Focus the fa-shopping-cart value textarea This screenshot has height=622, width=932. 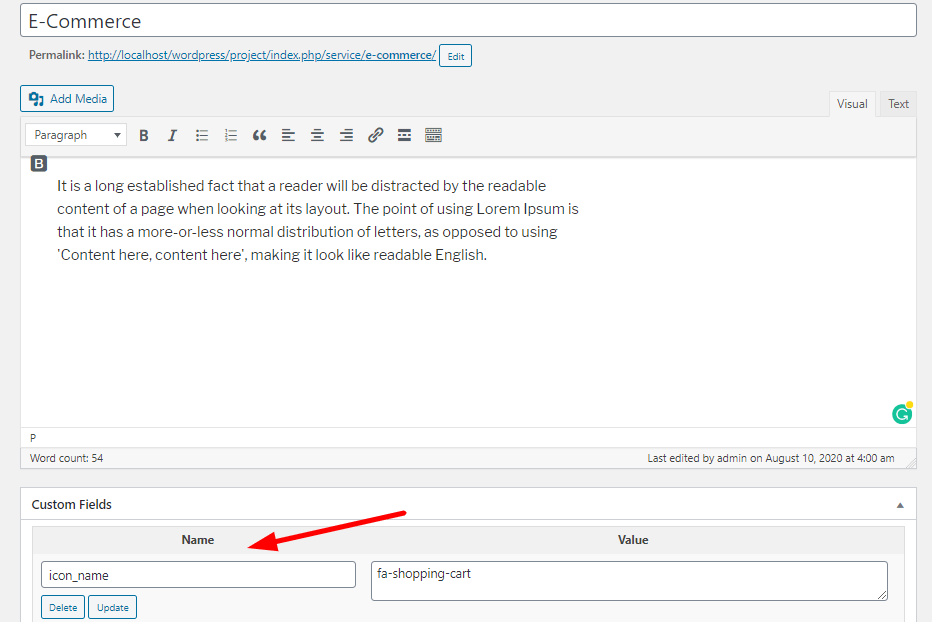pyautogui.click(x=629, y=581)
